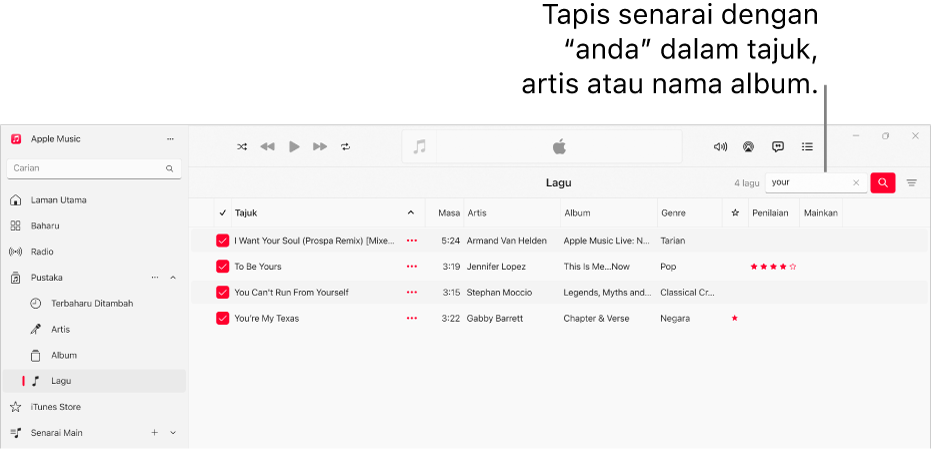This screenshot has height=450, width=934.
Task: Add a new playlist with the plus icon
Action: [154, 433]
